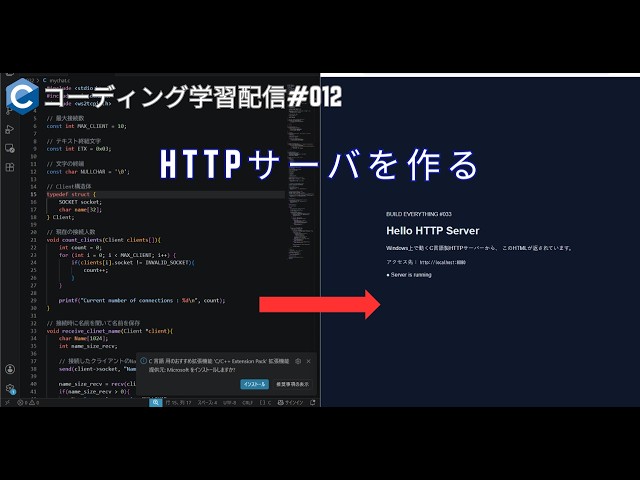Click the Windows C言語製HTTPサーバー description text
Image resolution: width=640 pixels, height=480 pixels.
[x=480, y=248]
